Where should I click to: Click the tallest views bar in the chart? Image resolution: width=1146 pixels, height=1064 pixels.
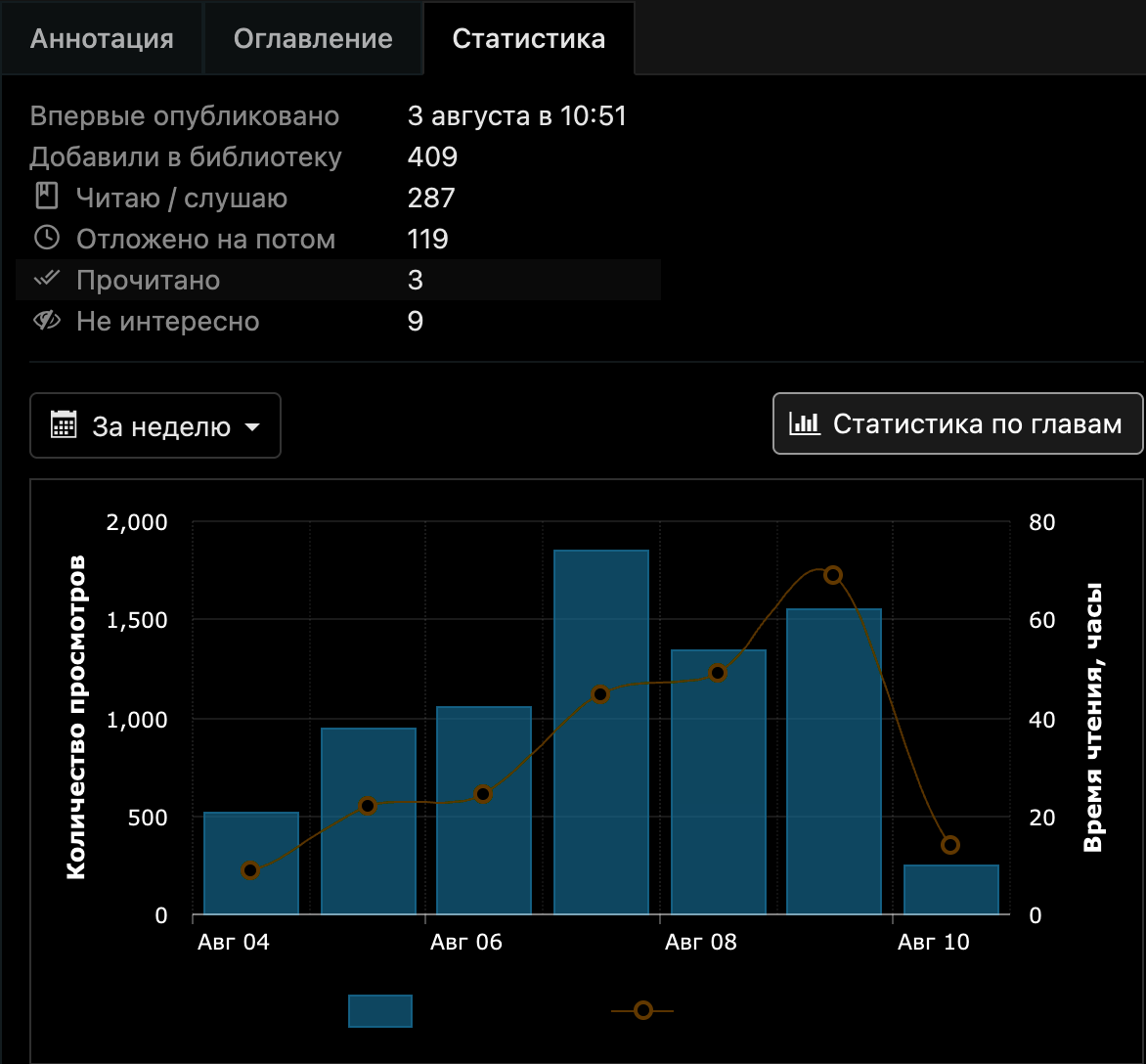coord(600,731)
